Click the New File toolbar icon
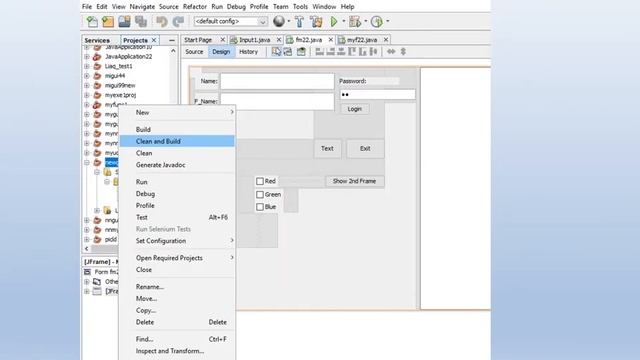The image size is (640, 360). tap(92, 21)
